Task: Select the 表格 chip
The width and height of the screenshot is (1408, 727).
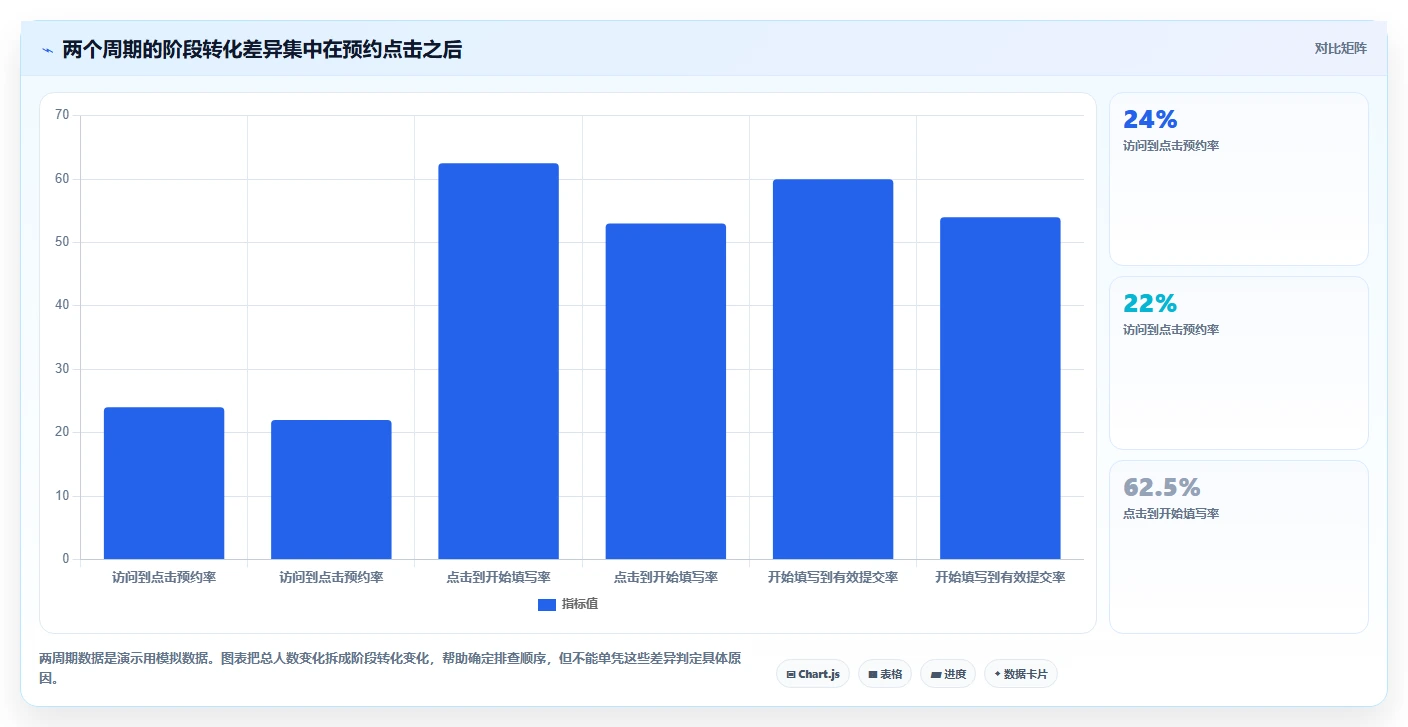Action: coord(885,674)
